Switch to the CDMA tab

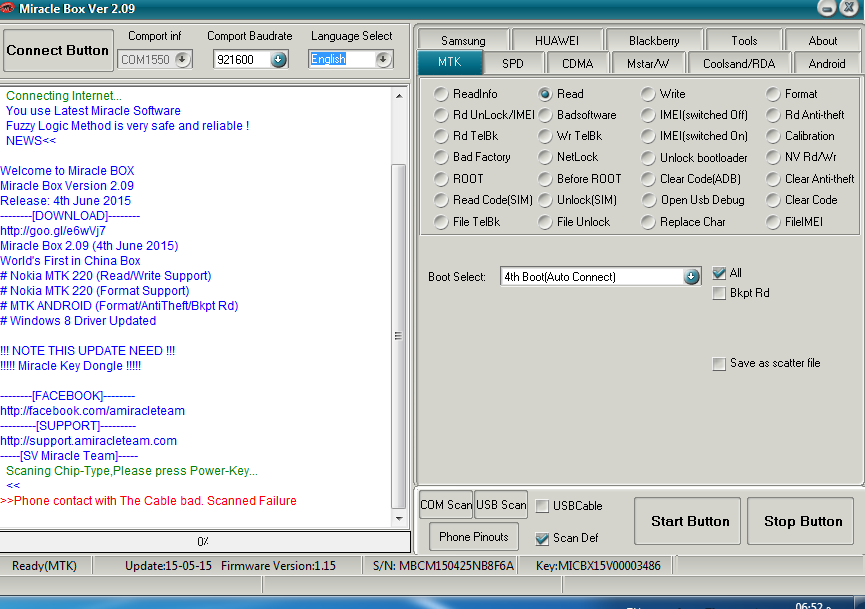pyautogui.click(x=578, y=63)
